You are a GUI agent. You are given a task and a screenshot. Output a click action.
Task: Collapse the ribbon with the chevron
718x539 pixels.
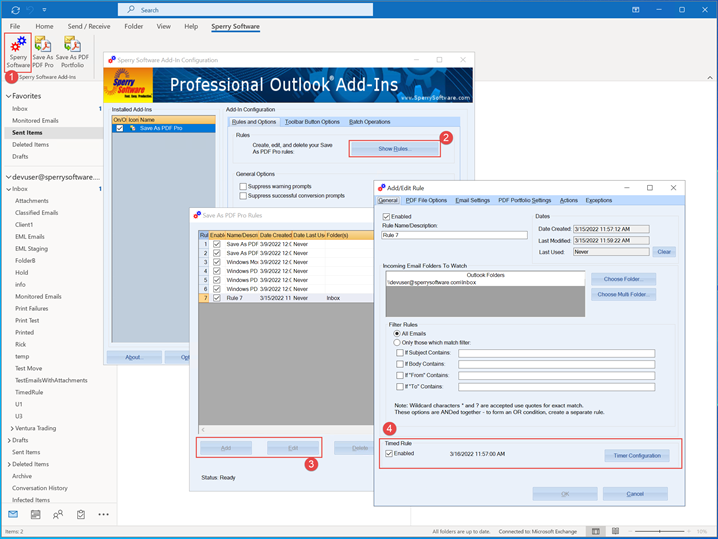point(710,77)
